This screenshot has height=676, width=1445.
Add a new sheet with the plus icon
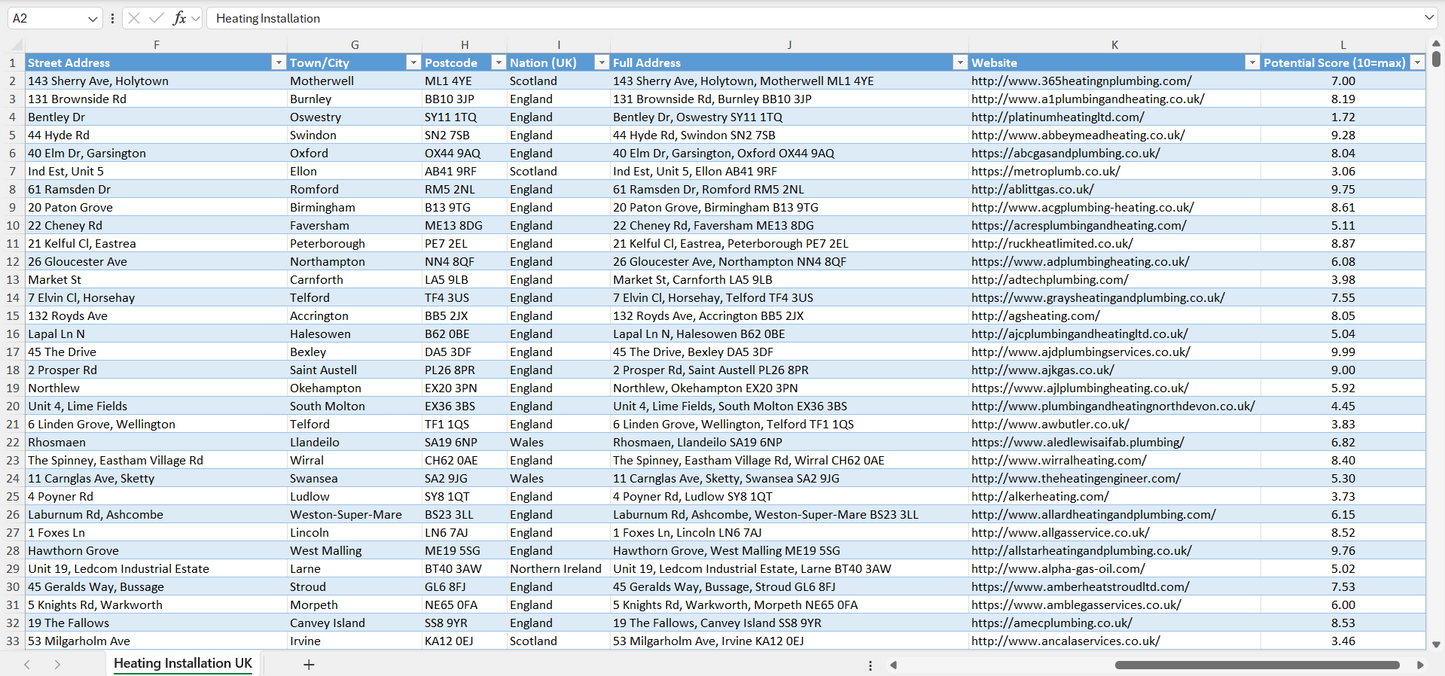point(309,663)
